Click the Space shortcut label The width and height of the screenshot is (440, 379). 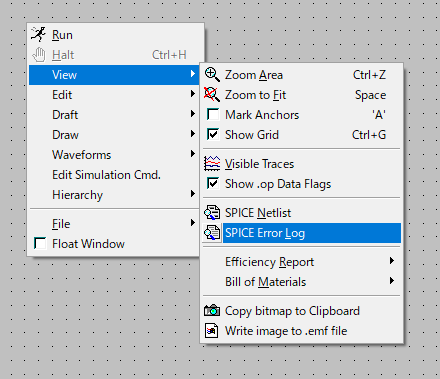coord(370,95)
